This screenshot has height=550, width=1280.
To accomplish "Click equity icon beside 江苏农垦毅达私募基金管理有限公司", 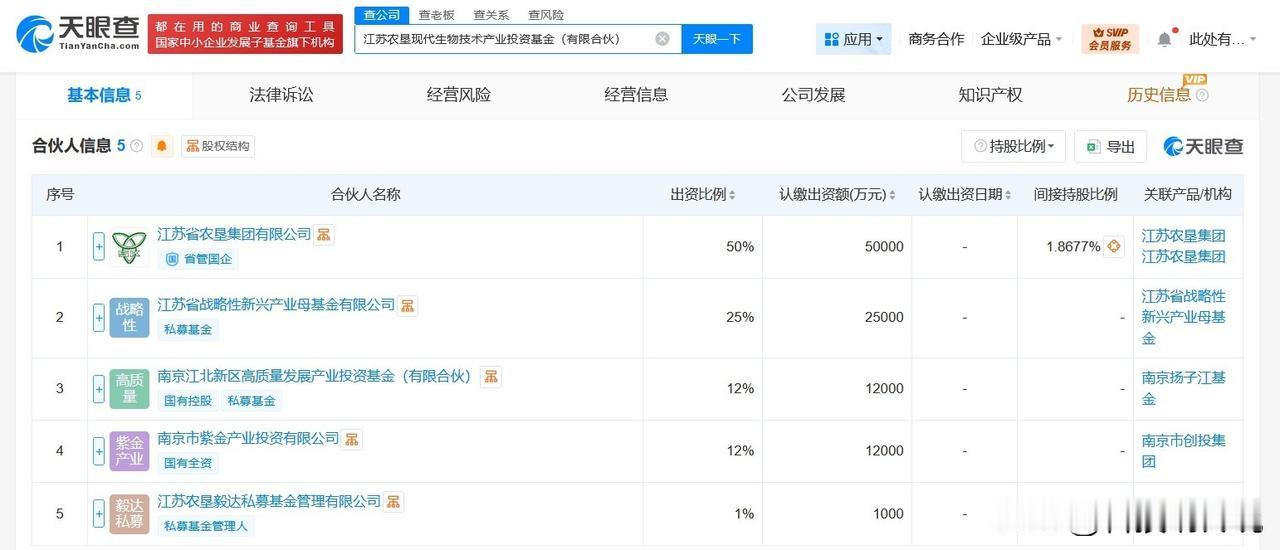I will 394,501.
